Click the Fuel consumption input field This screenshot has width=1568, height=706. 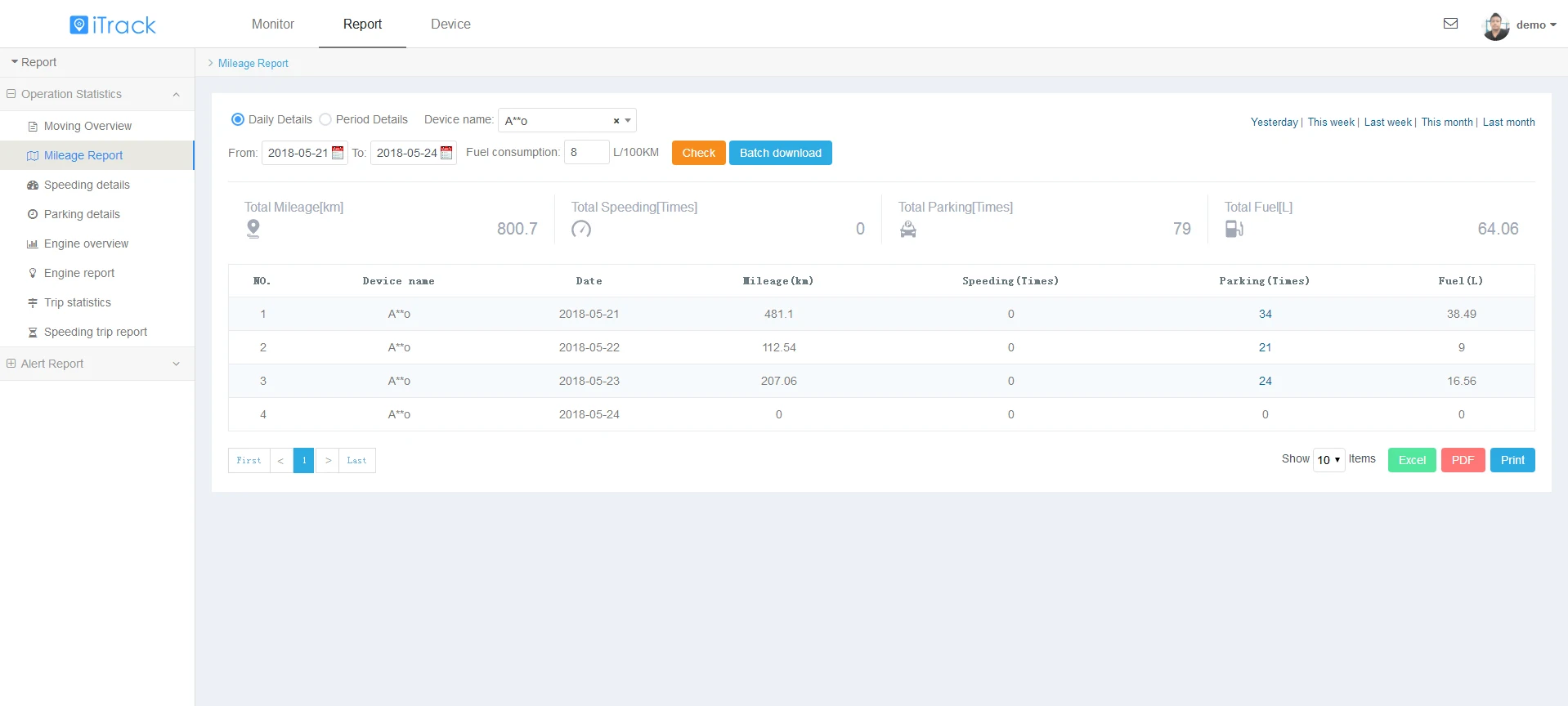[586, 152]
